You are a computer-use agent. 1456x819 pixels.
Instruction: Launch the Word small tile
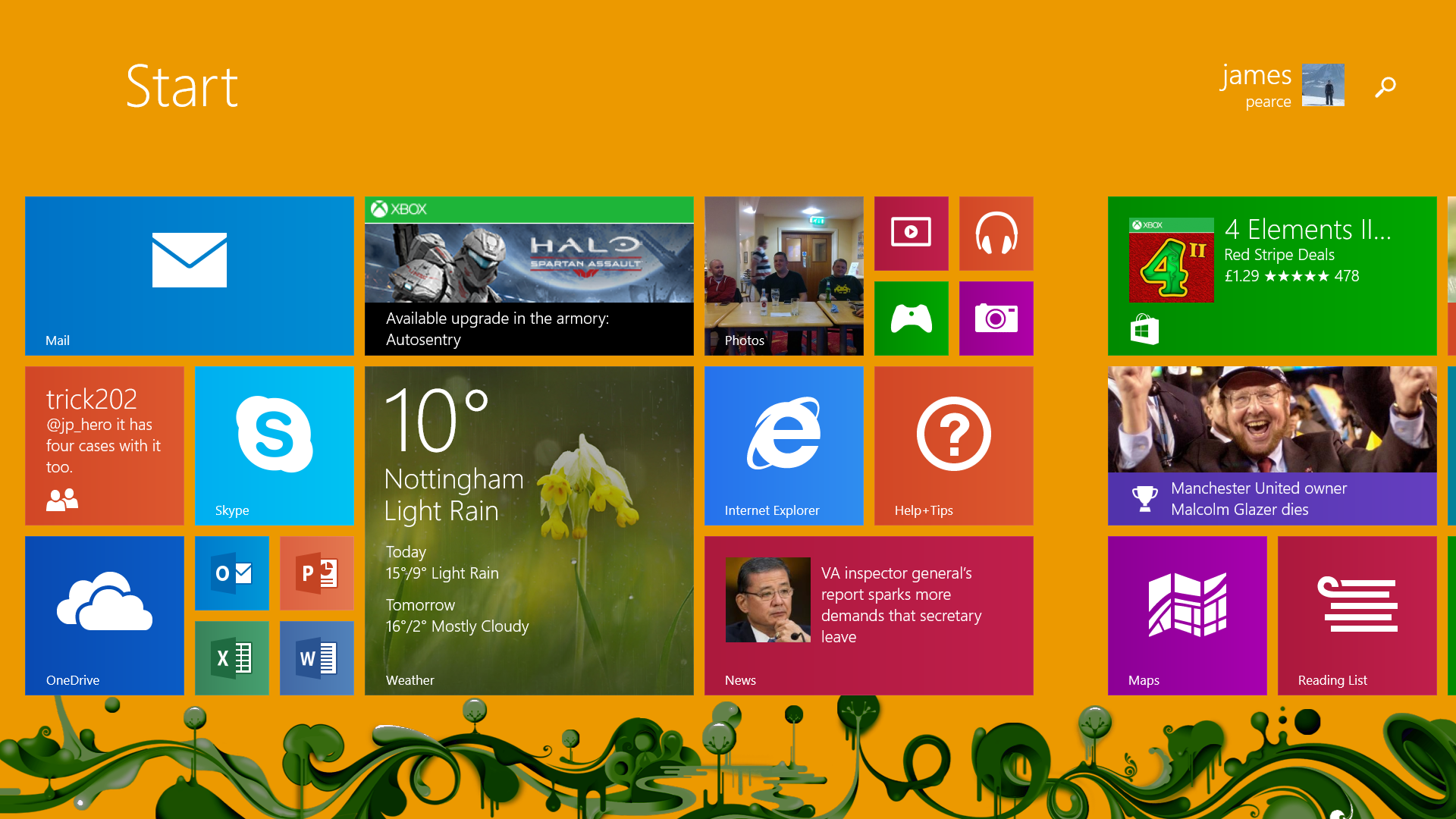[x=316, y=657]
